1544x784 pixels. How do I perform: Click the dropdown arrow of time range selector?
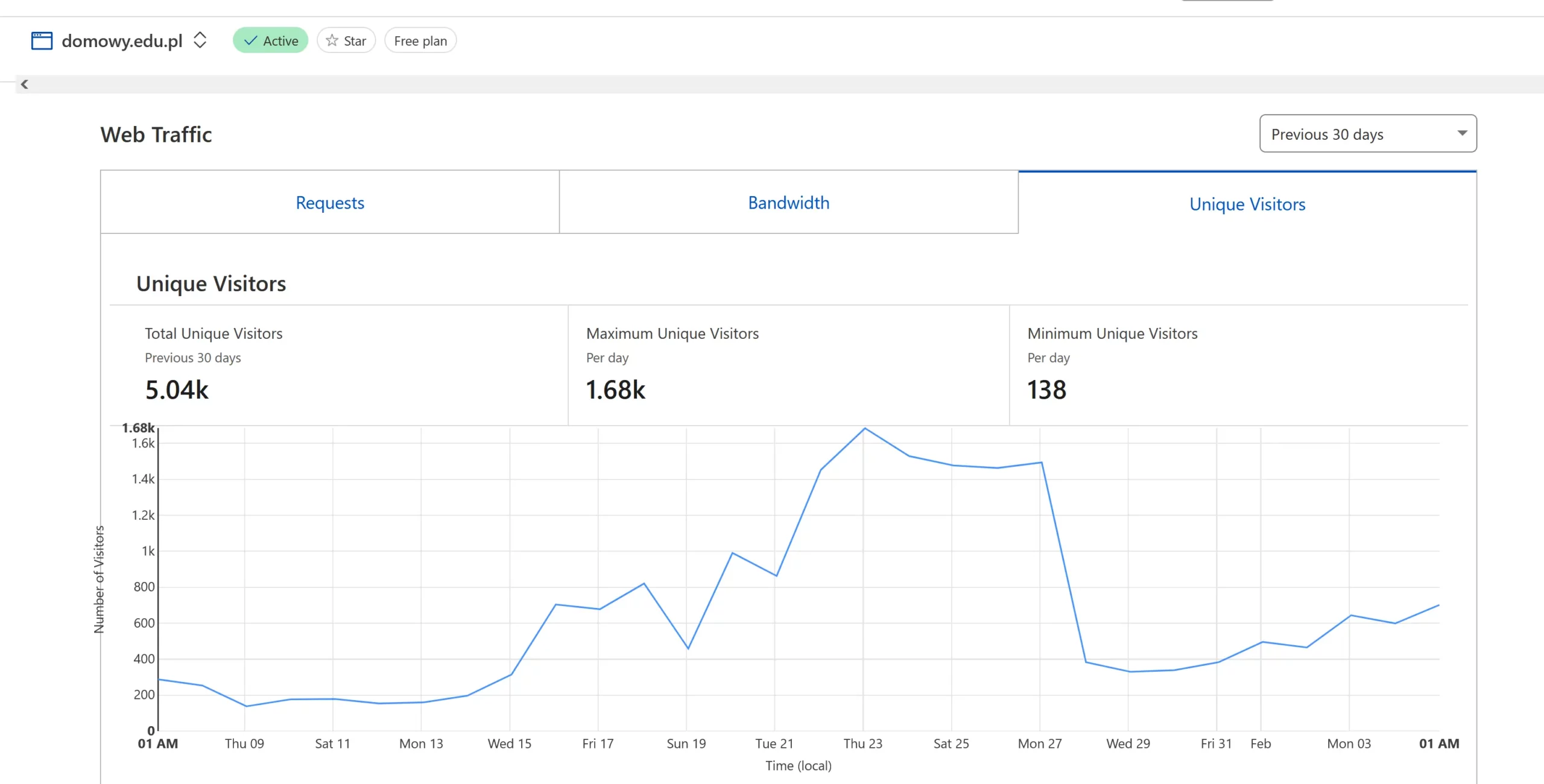point(1462,133)
